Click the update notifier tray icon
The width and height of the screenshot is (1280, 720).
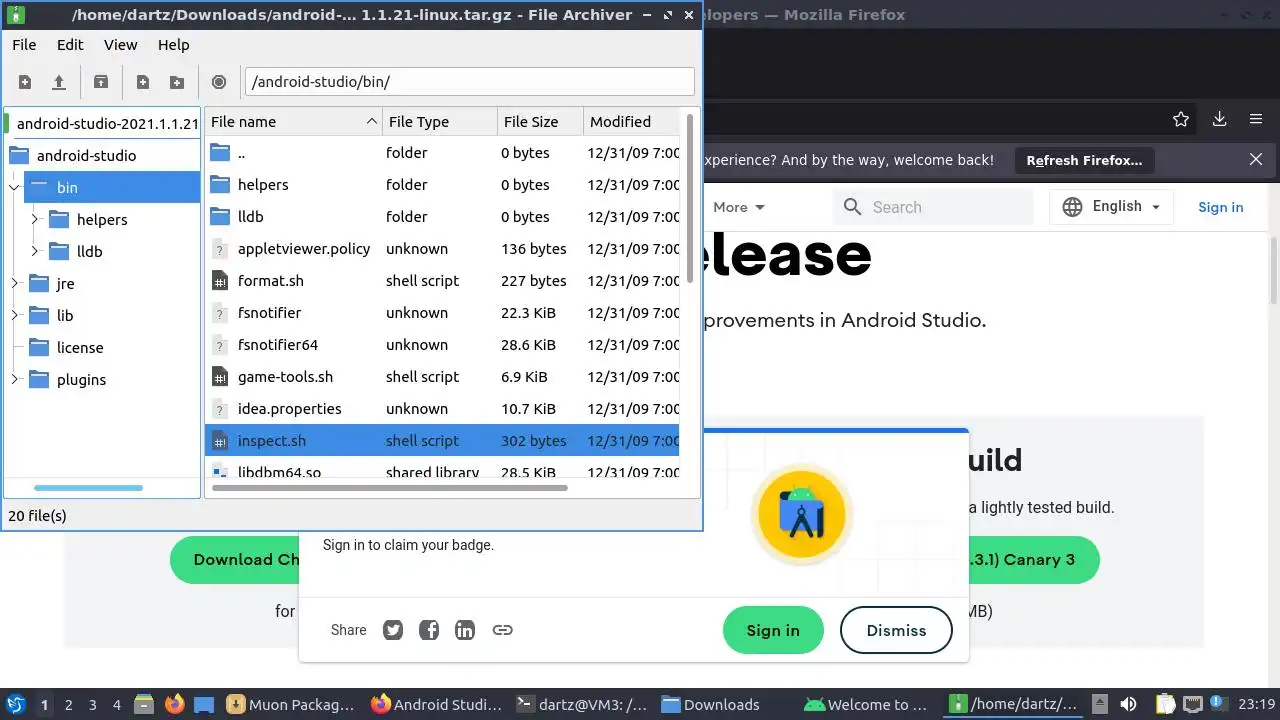point(1218,704)
